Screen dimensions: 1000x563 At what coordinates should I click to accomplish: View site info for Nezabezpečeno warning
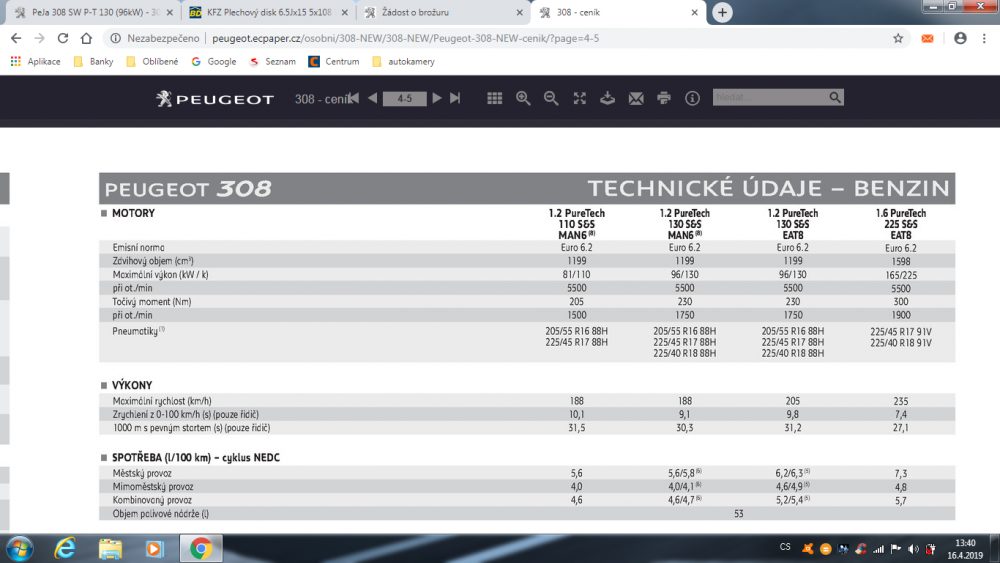pyautogui.click(x=155, y=38)
